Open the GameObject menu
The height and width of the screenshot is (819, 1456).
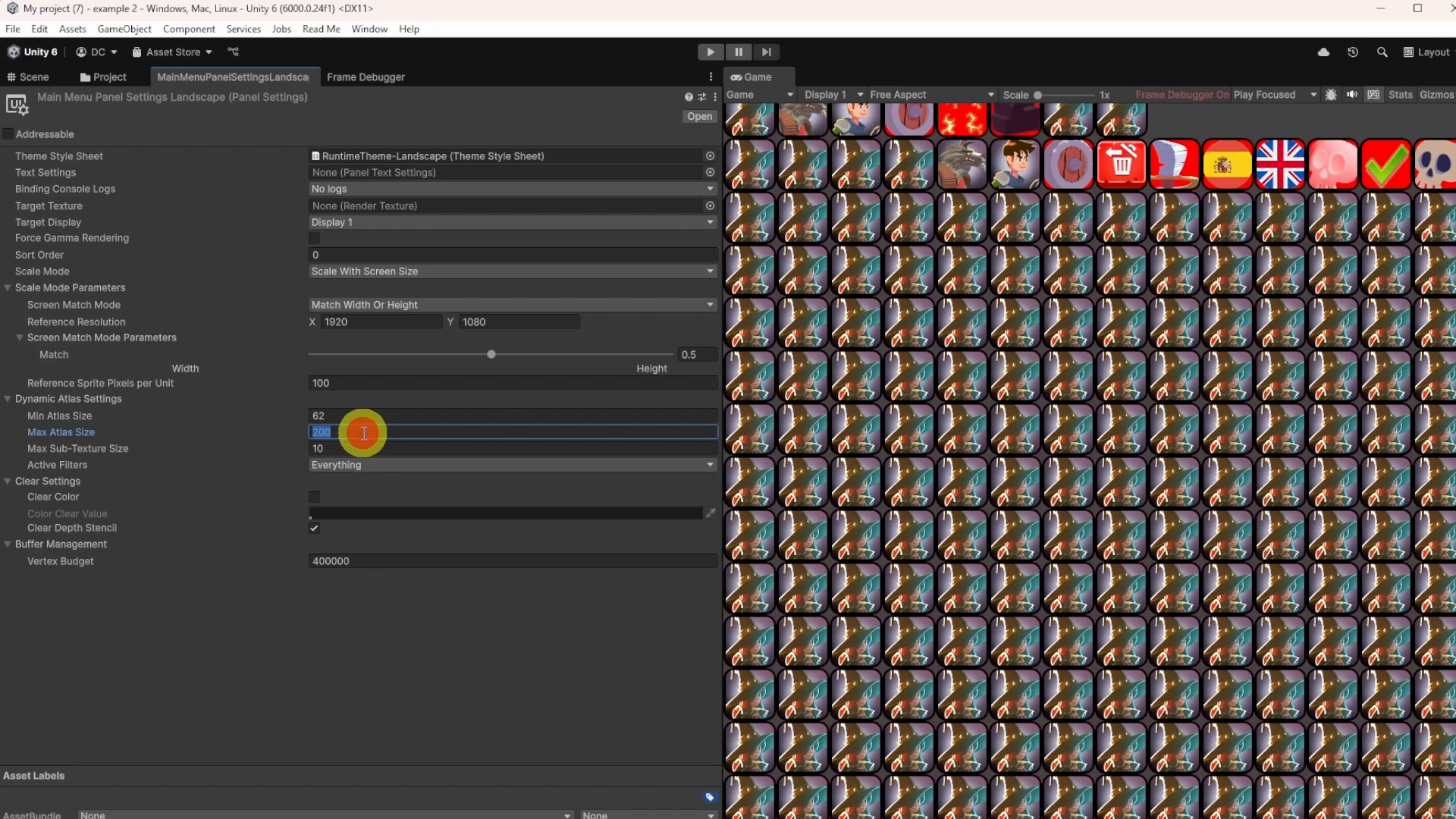124,29
